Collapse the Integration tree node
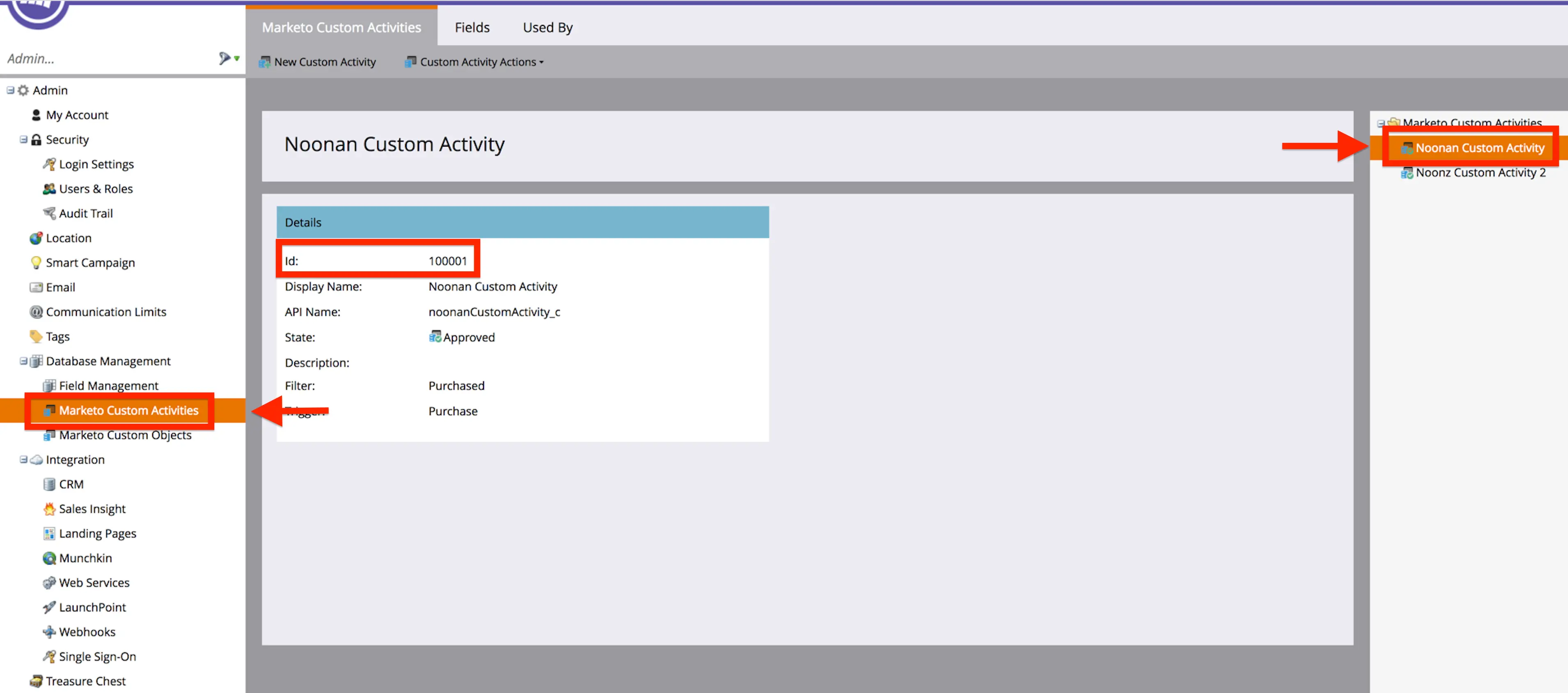The height and width of the screenshot is (693, 1568). tap(23, 460)
